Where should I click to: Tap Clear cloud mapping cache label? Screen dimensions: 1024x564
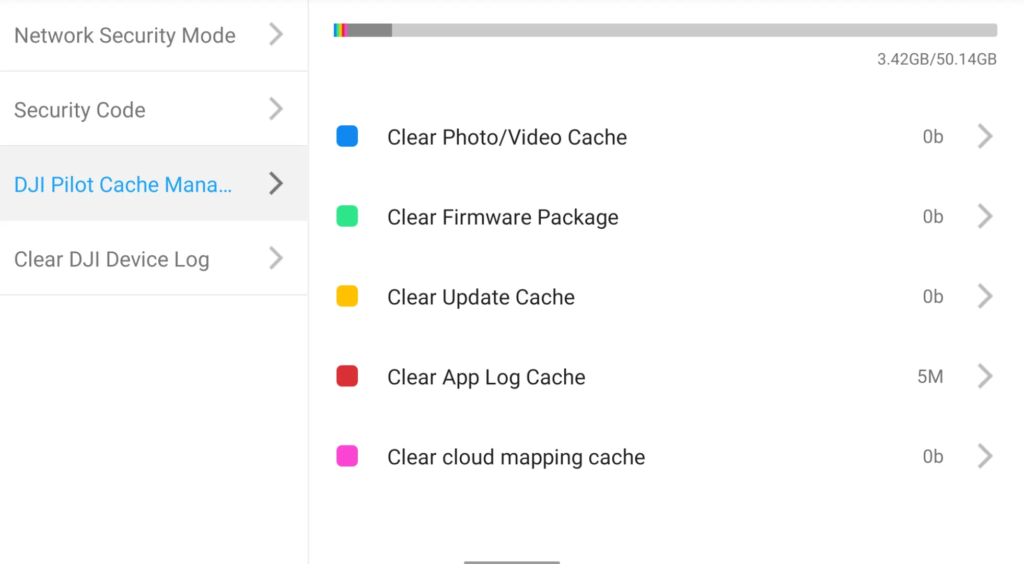516,457
